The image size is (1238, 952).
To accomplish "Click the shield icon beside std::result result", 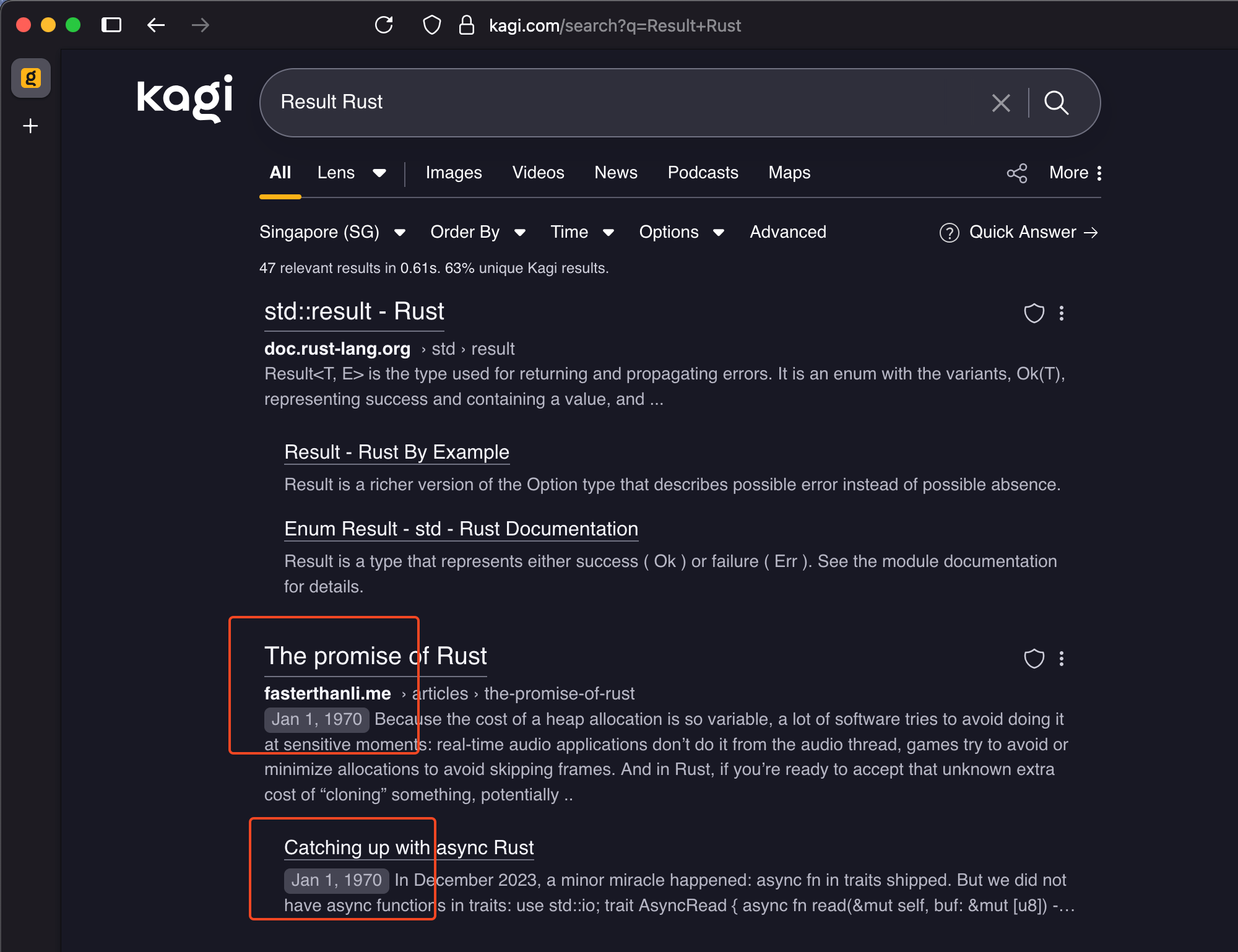I will [1034, 313].
